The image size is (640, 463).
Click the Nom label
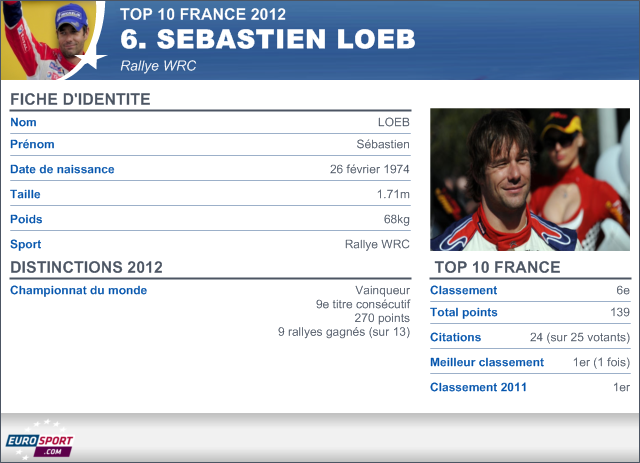click(x=23, y=122)
